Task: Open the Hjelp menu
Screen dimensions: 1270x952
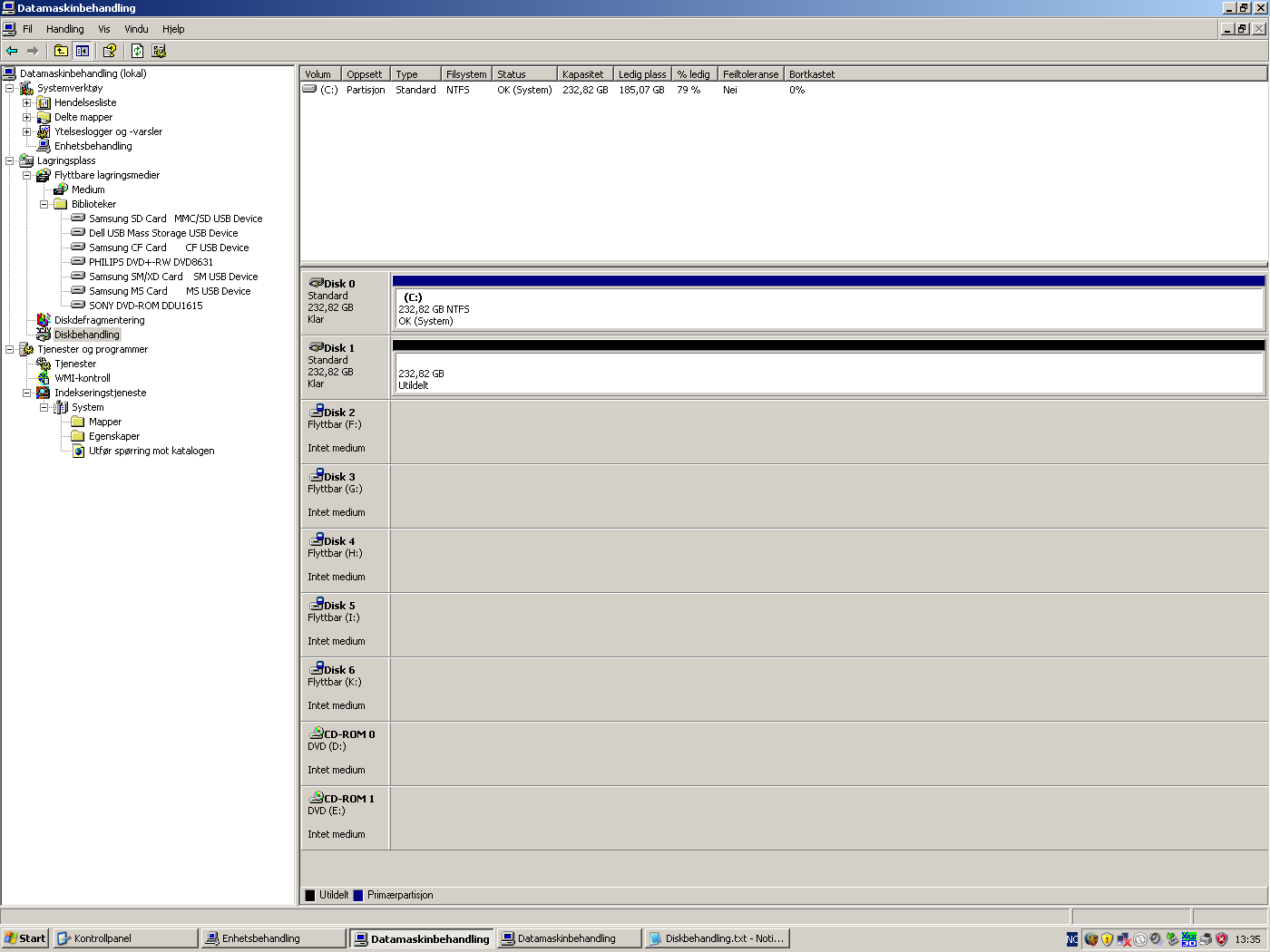Action: tap(173, 29)
